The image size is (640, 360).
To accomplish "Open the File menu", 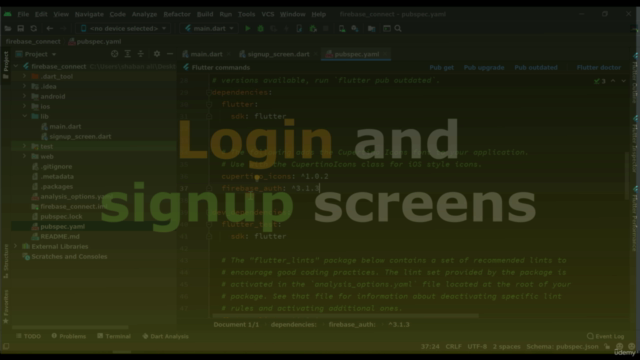I will [x=23, y=14].
